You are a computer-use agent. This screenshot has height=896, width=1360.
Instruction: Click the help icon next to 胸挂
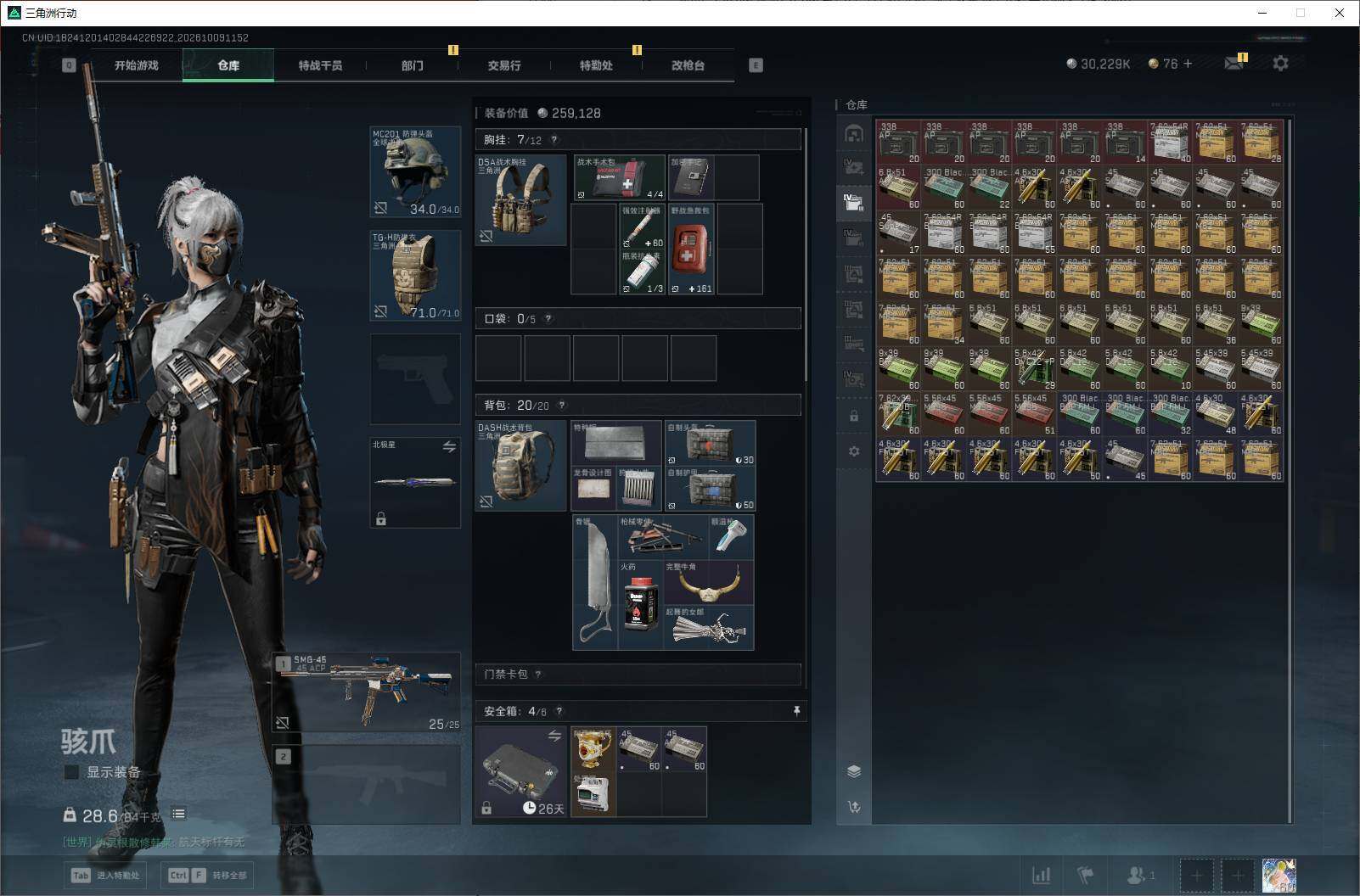tap(554, 140)
